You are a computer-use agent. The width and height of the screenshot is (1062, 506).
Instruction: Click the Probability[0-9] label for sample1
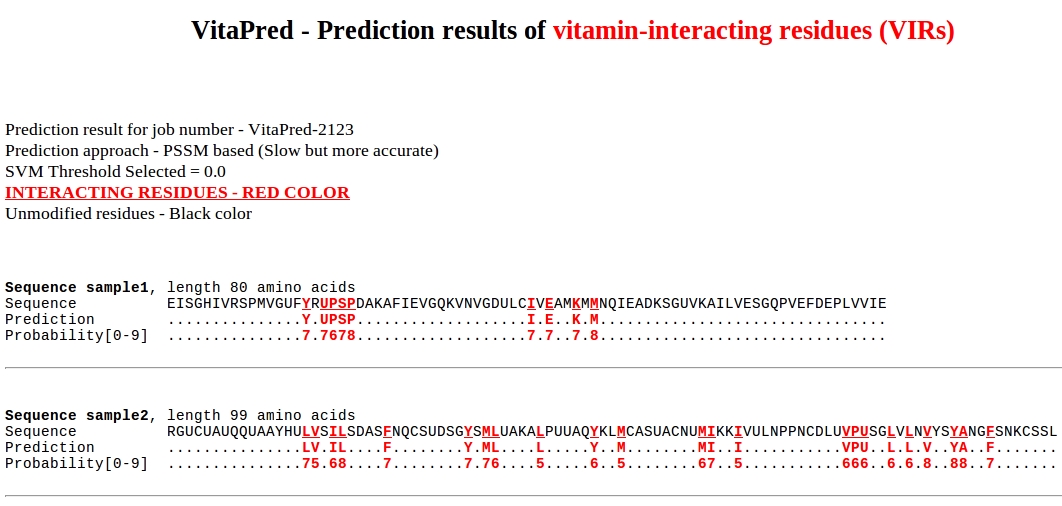tap(76, 335)
